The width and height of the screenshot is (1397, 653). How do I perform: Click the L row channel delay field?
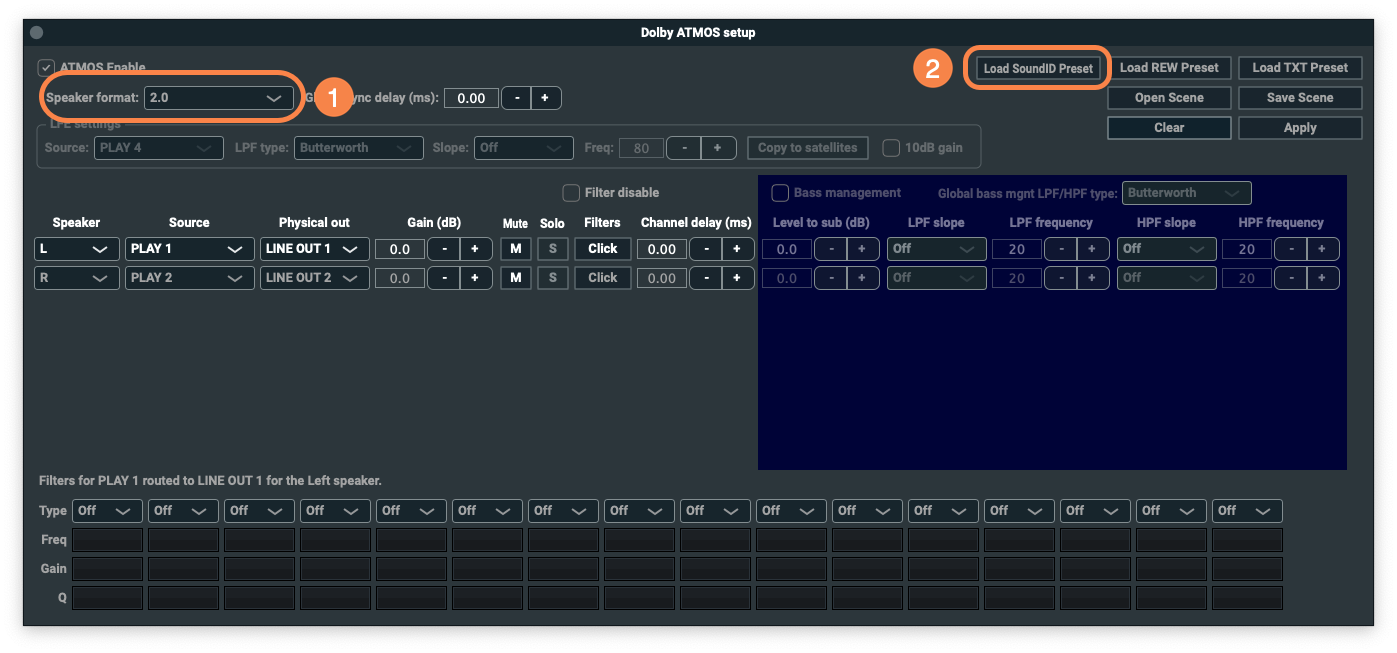tap(662, 249)
